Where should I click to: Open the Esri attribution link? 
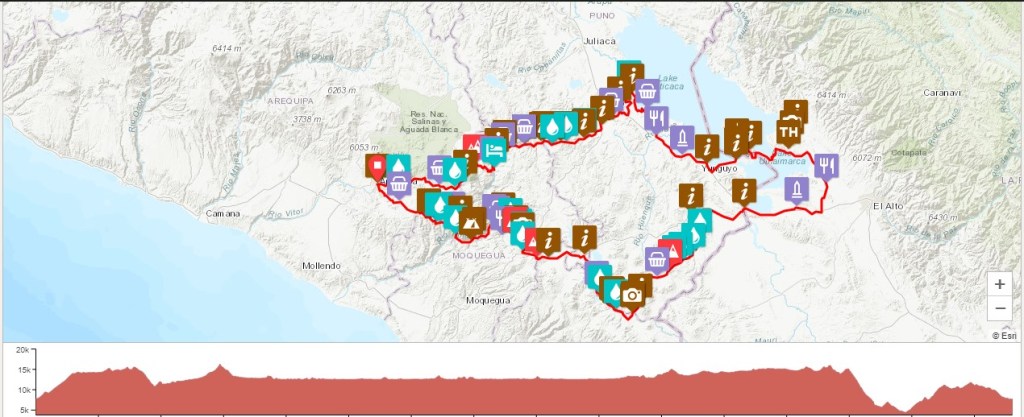(x=1003, y=336)
